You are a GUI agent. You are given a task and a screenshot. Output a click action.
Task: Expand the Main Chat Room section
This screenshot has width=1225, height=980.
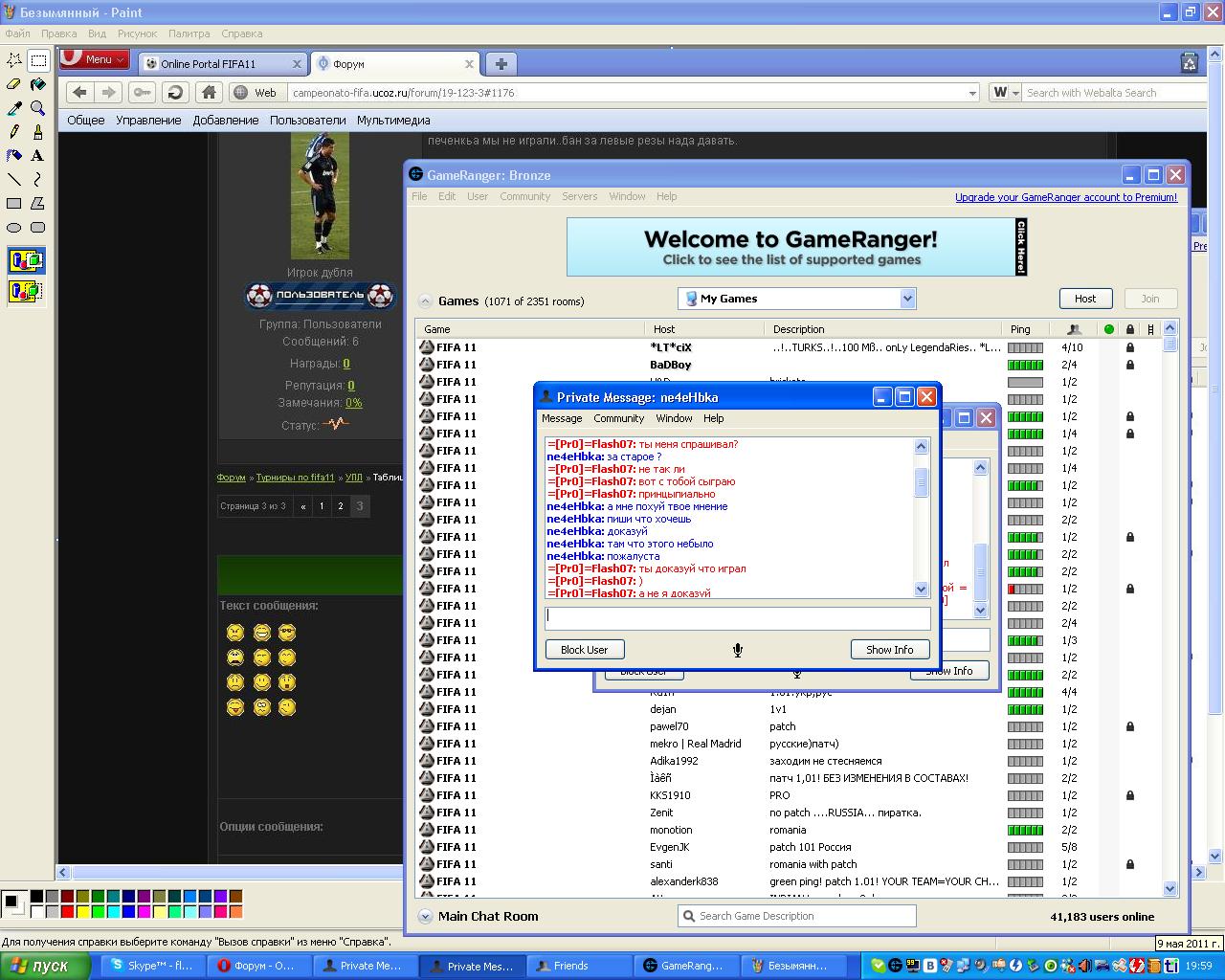[425, 916]
